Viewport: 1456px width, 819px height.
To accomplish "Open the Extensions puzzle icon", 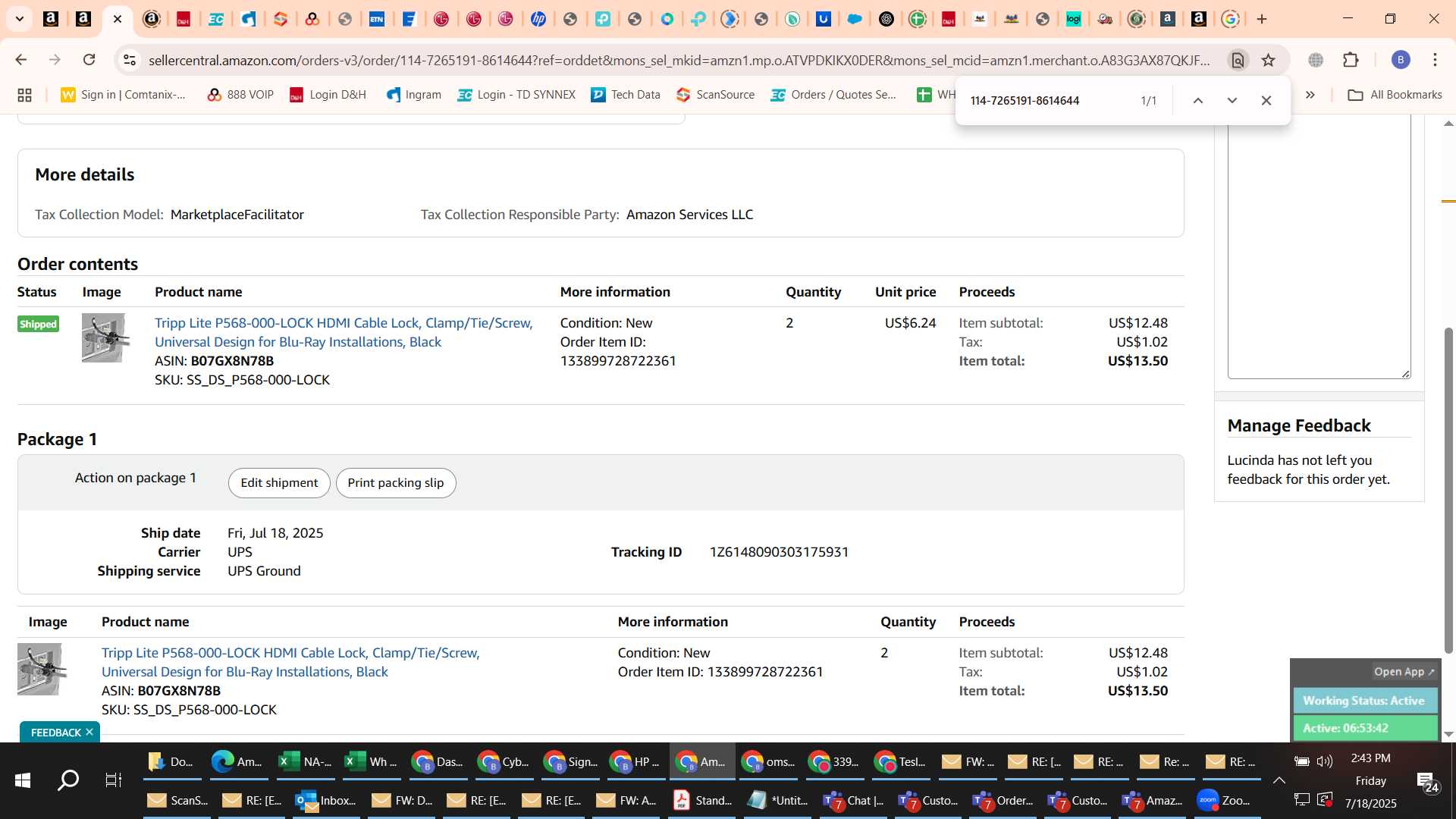I will pyautogui.click(x=1351, y=60).
